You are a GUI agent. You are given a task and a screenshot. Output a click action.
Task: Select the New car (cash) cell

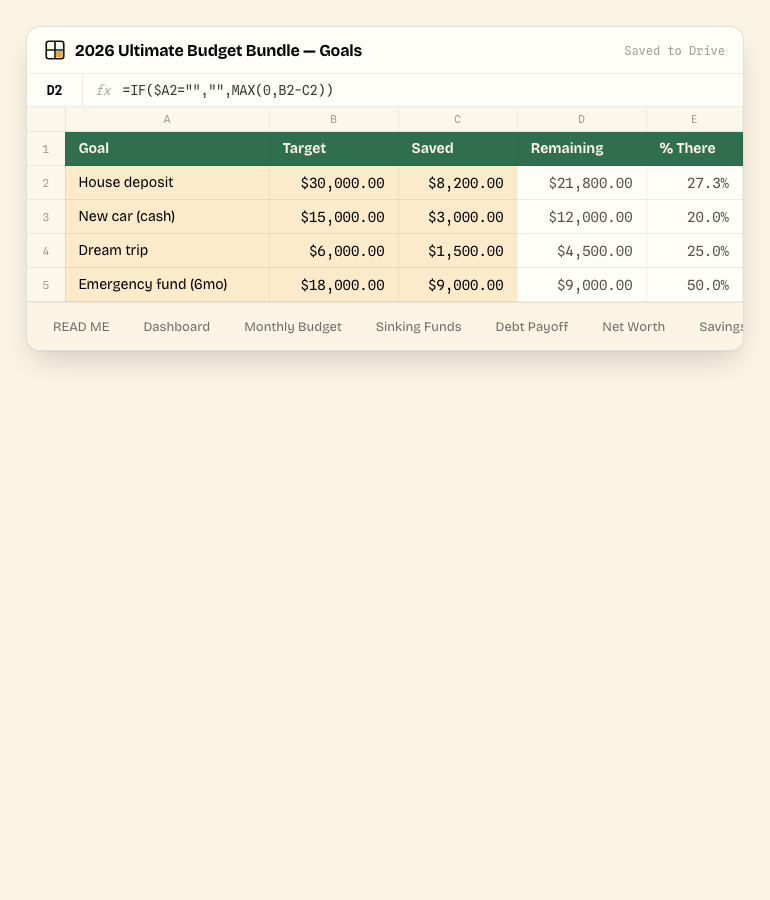(x=167, y=216)
